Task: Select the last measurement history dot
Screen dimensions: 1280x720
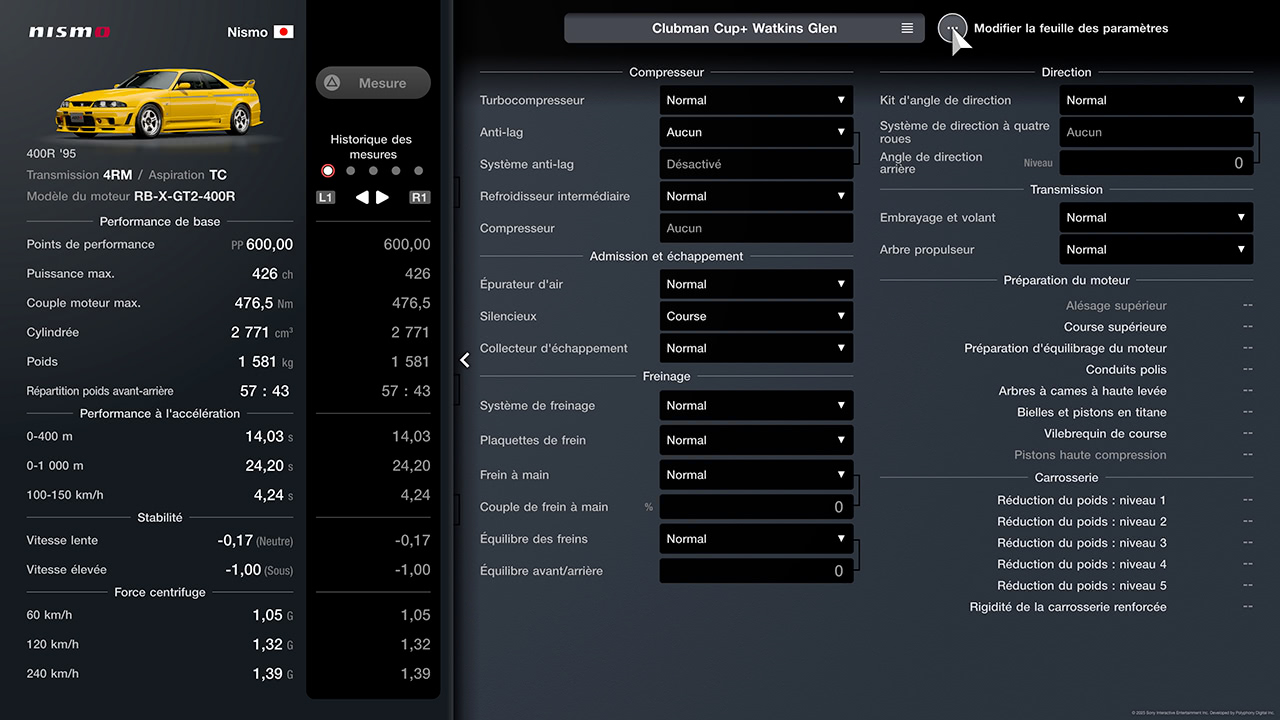Action: pyautogui.click(x=418, y=171)
